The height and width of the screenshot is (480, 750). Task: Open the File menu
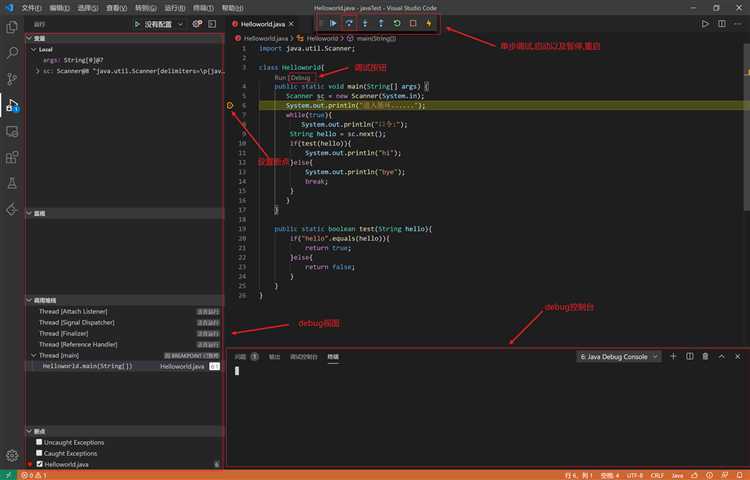[31, 8]
